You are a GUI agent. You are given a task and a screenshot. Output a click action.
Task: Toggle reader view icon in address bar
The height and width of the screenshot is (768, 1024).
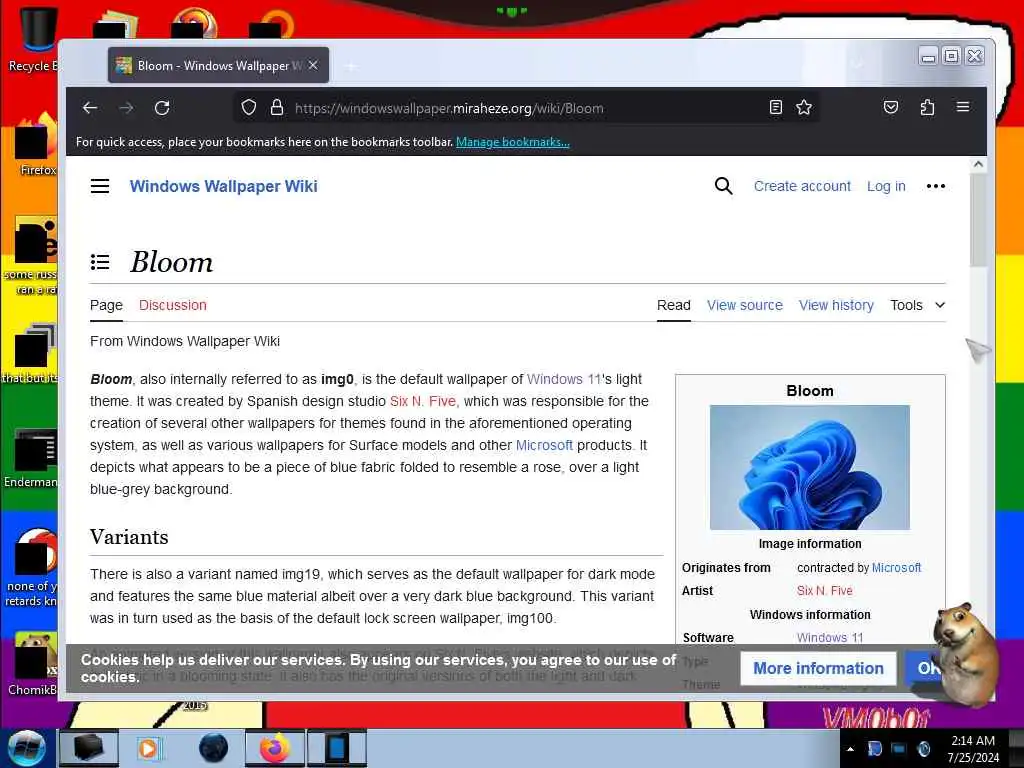pos(775,108)
